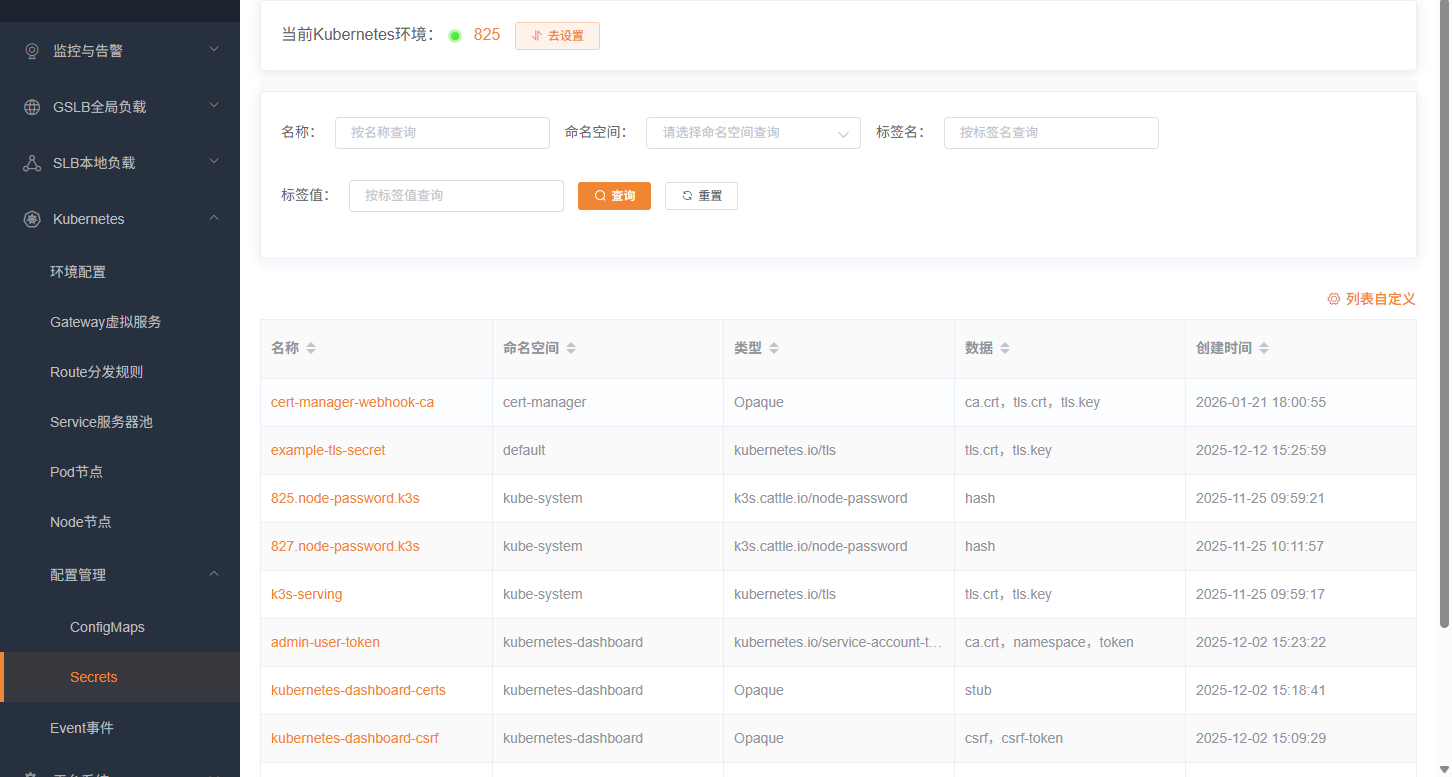Viewport: 1452px width, 777px height.
Task: Click the 重置 reset button
Action: pos(701,196)
